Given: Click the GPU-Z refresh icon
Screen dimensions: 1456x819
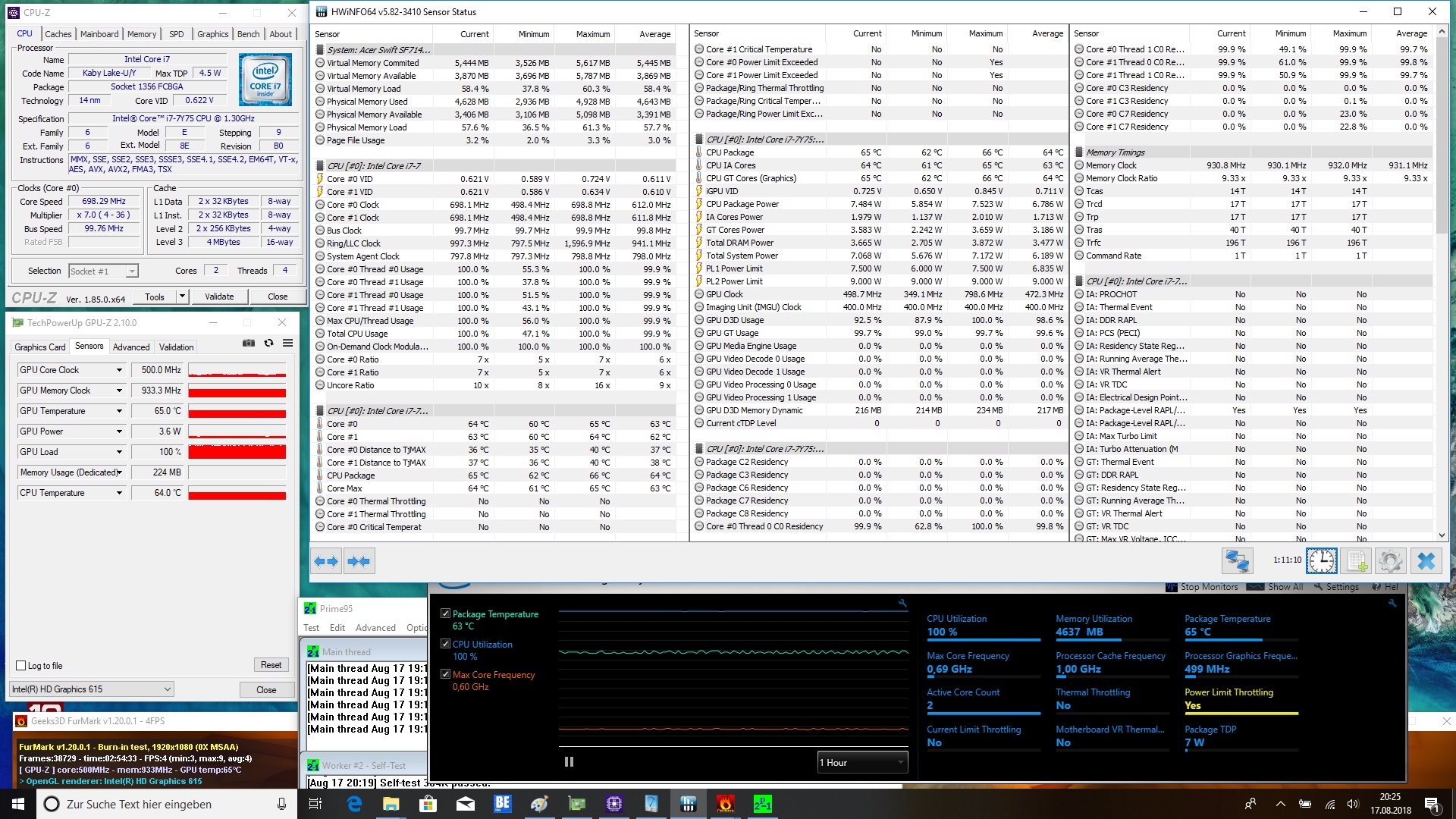Looking at the screenshot, I should pyautogui.click(x=268, y=344).
